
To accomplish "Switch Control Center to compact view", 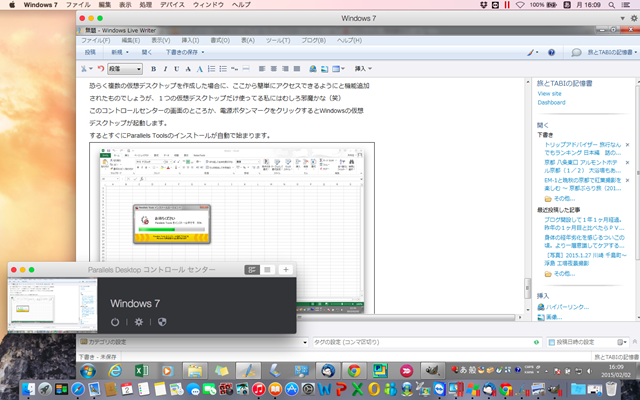I will [x=267, y=269].
